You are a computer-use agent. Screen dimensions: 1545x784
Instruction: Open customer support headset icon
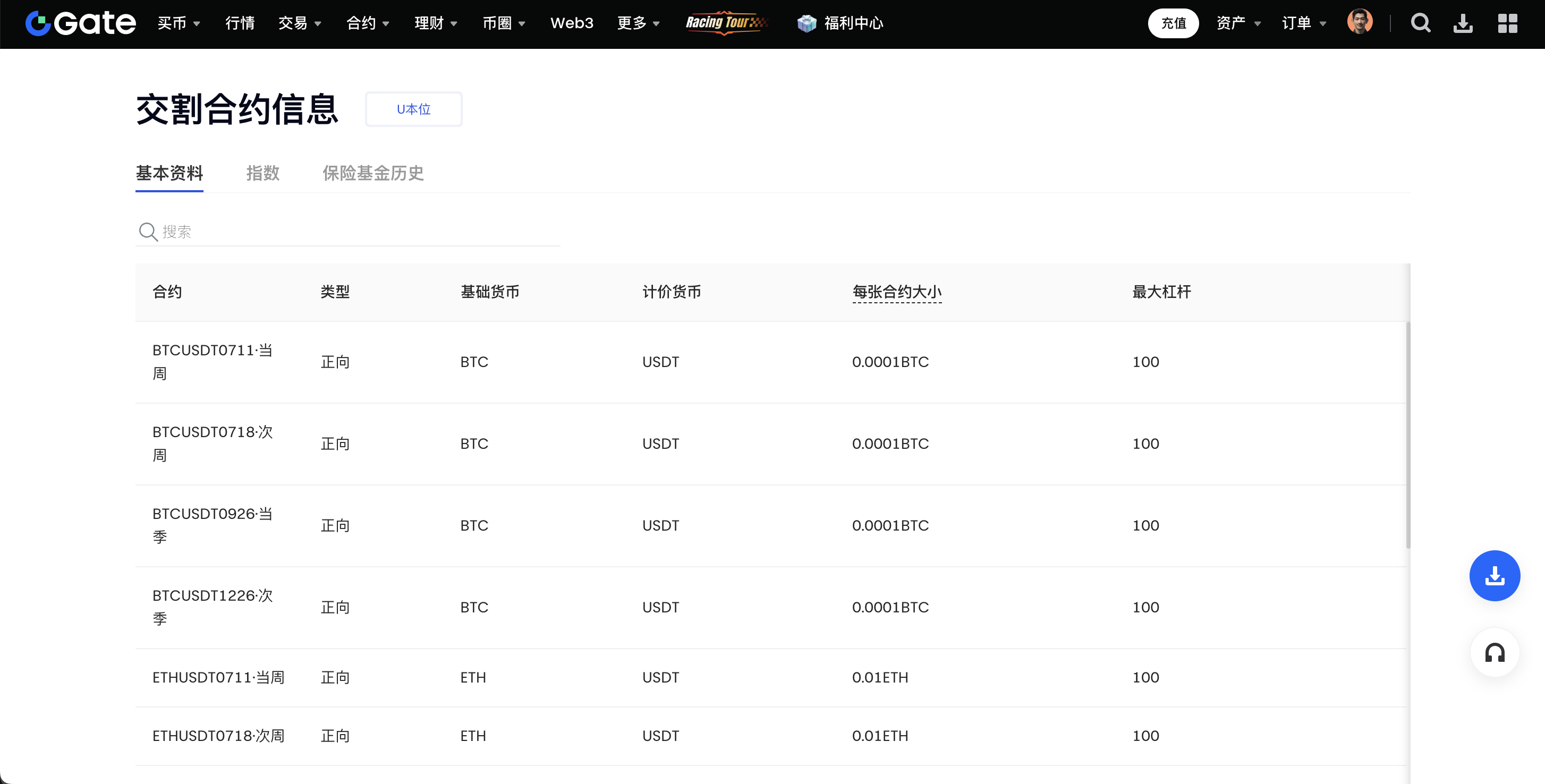point(1494,653)
